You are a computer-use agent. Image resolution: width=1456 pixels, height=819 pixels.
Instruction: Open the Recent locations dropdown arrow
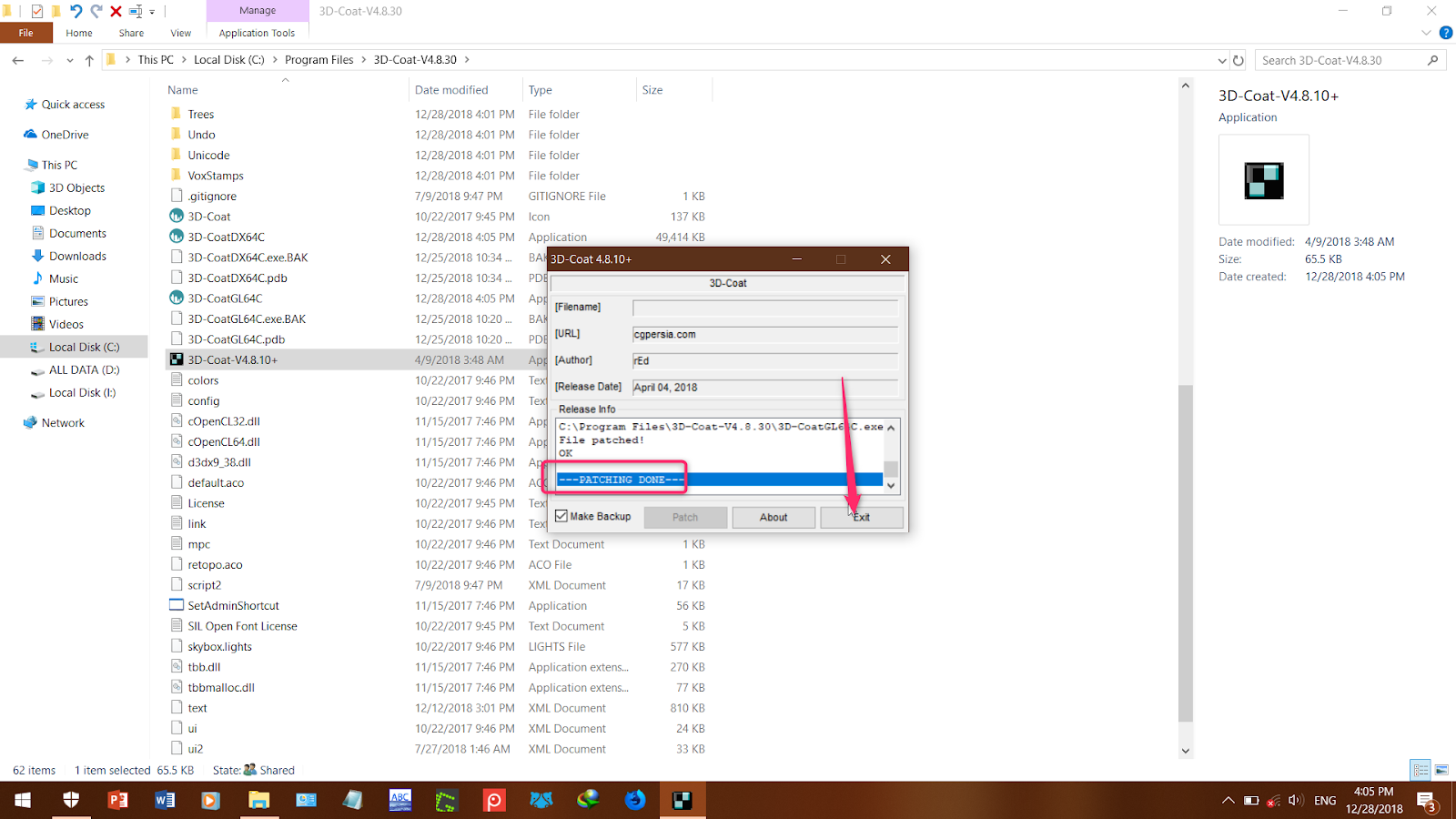pyautogui.click(x=69, y=60)
